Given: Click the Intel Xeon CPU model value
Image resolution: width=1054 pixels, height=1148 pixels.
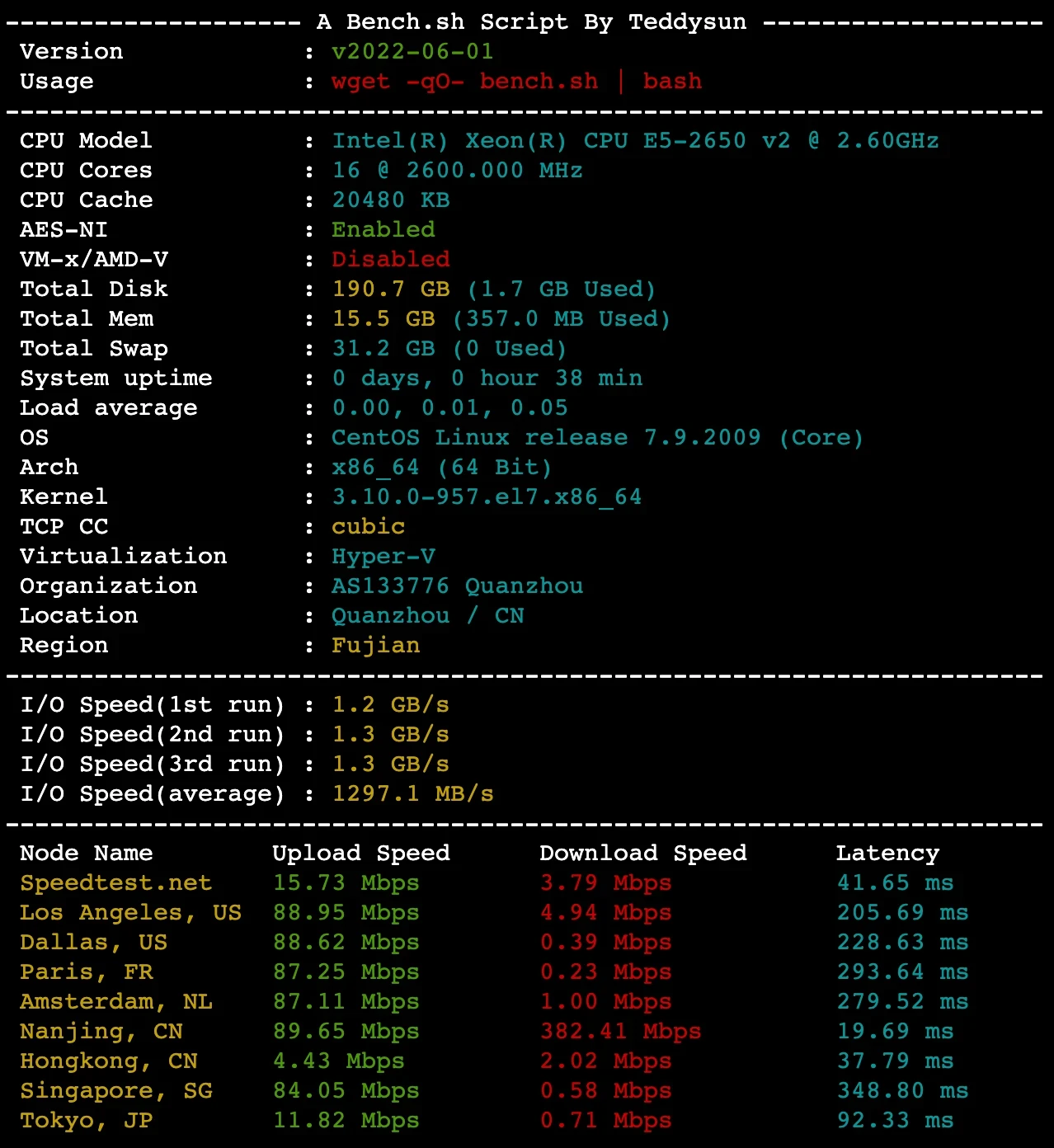Looking at the screenshot, I should tap(635, 141).
